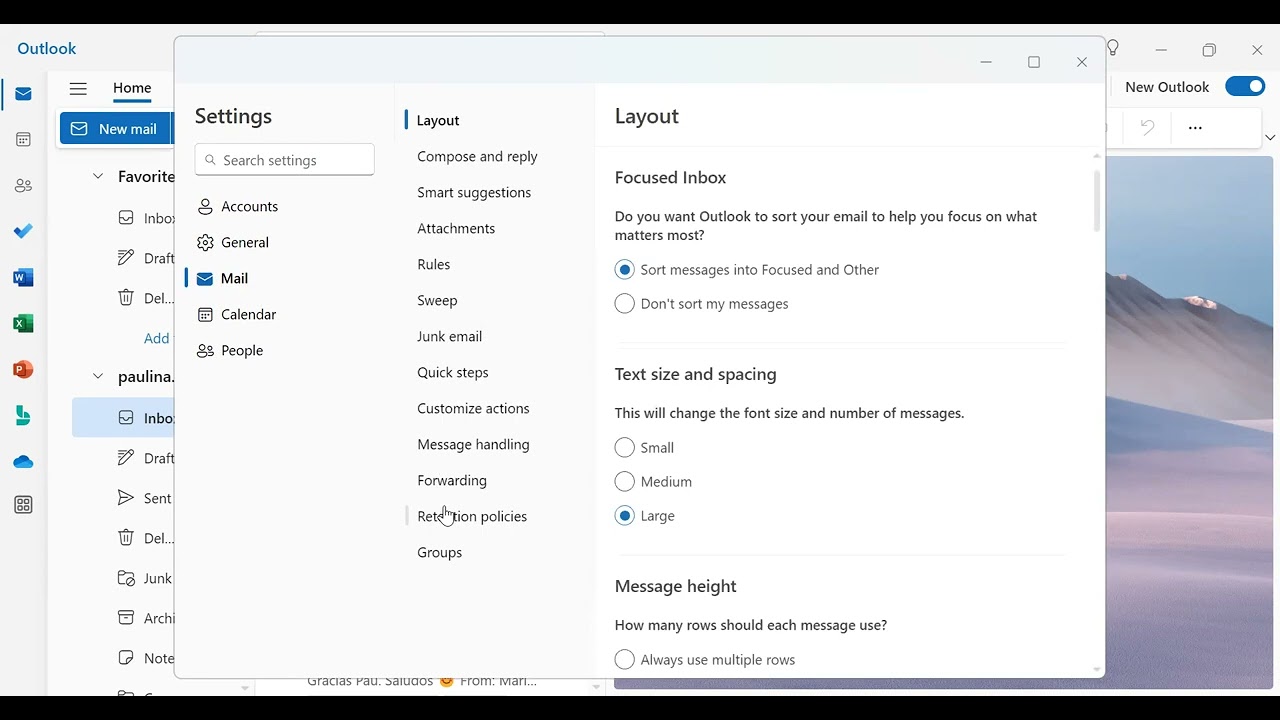
Task: Click inside the Search settings field
Action: 285,160
